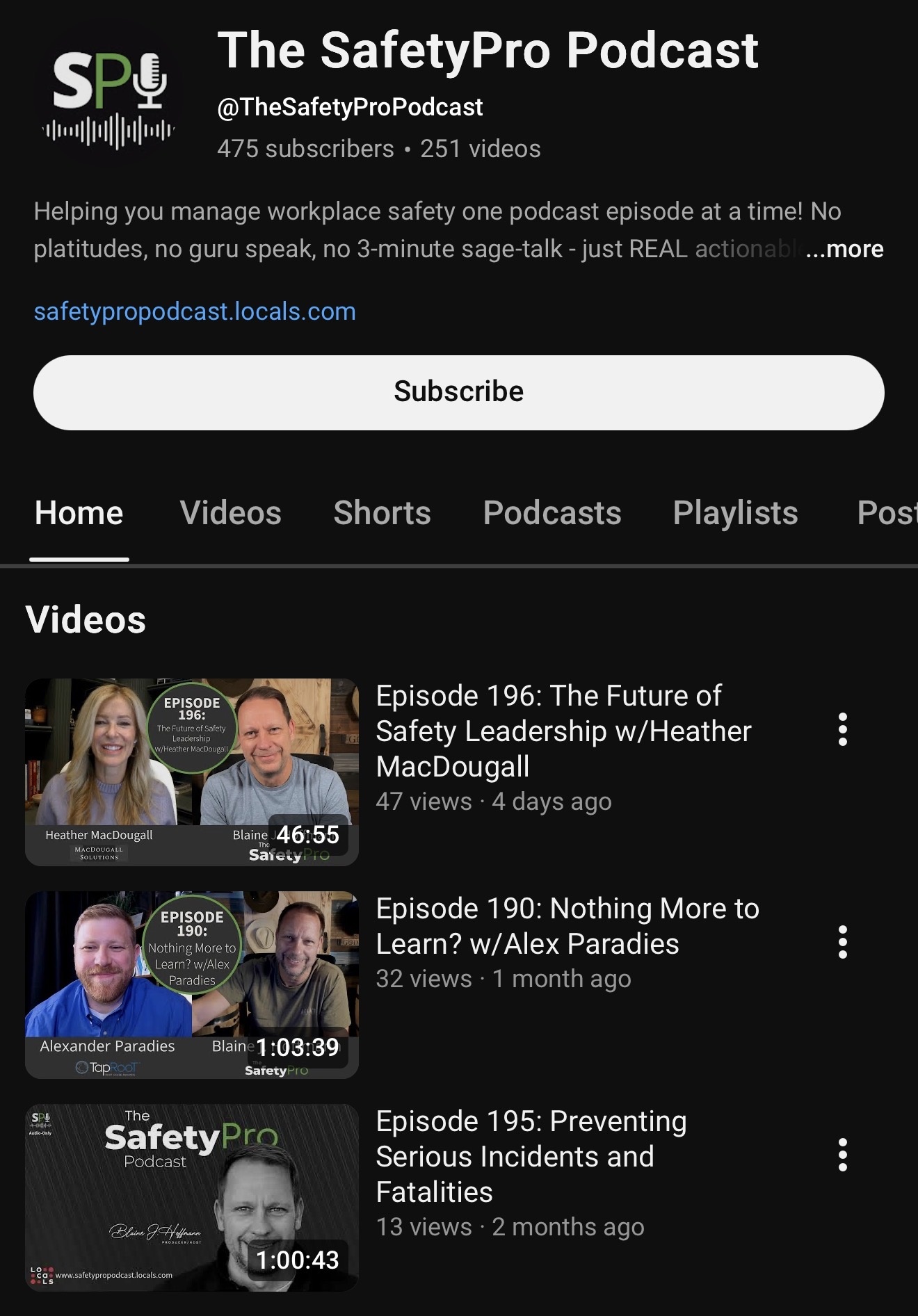Tap the @TheSafetyProPodcast channel handle

[350, 107]
